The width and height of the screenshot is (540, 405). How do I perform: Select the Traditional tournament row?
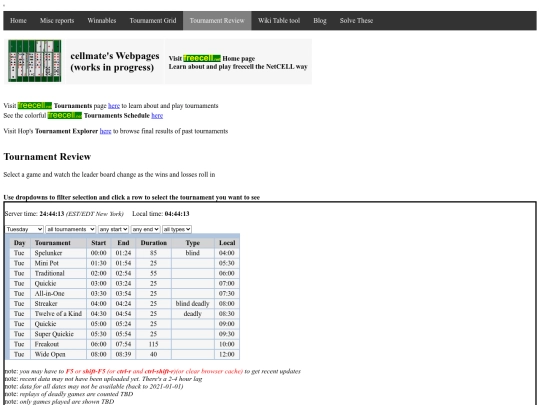(124, 273)
